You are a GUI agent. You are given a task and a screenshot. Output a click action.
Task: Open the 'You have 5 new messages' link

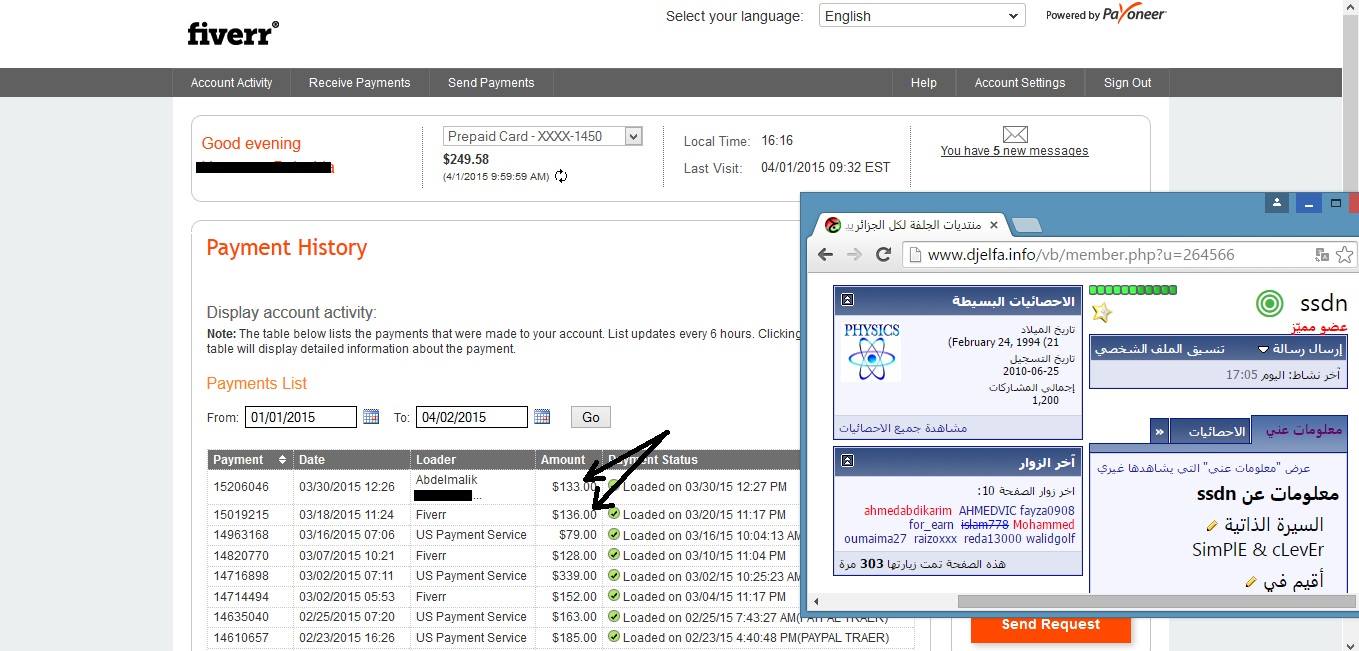coord(1014,151)
